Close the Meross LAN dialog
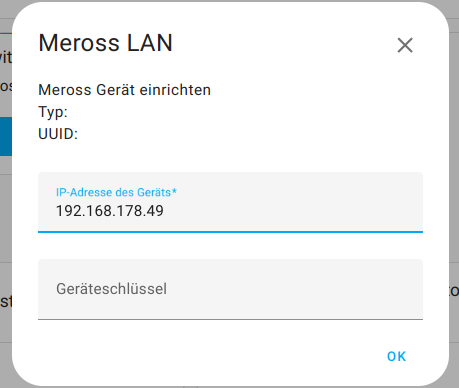Viewport: 459px width, 388px height. click(405, 45)
